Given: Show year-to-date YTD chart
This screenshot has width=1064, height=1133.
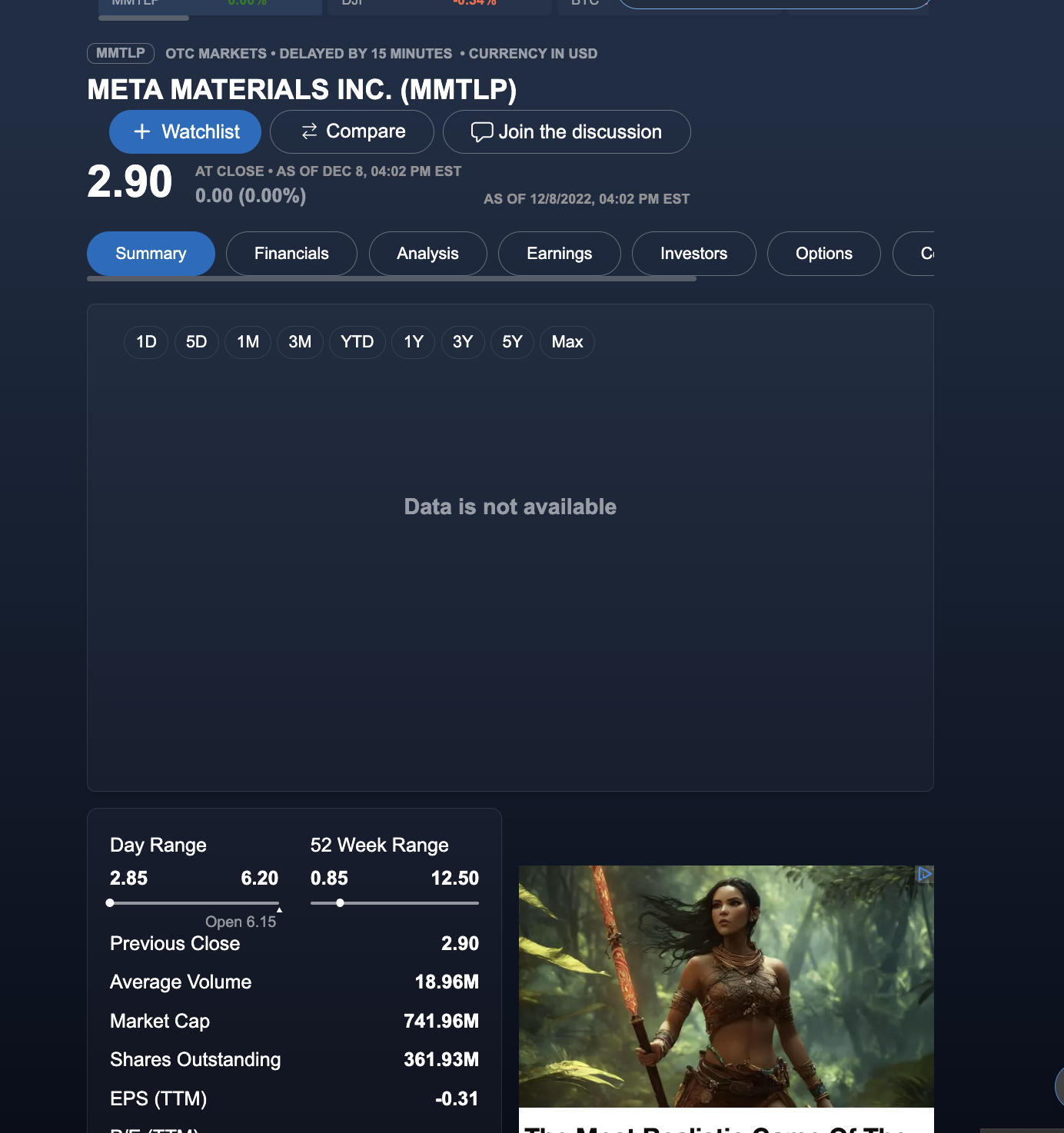Looking at the screenshot, I should (x=357, y=342).
